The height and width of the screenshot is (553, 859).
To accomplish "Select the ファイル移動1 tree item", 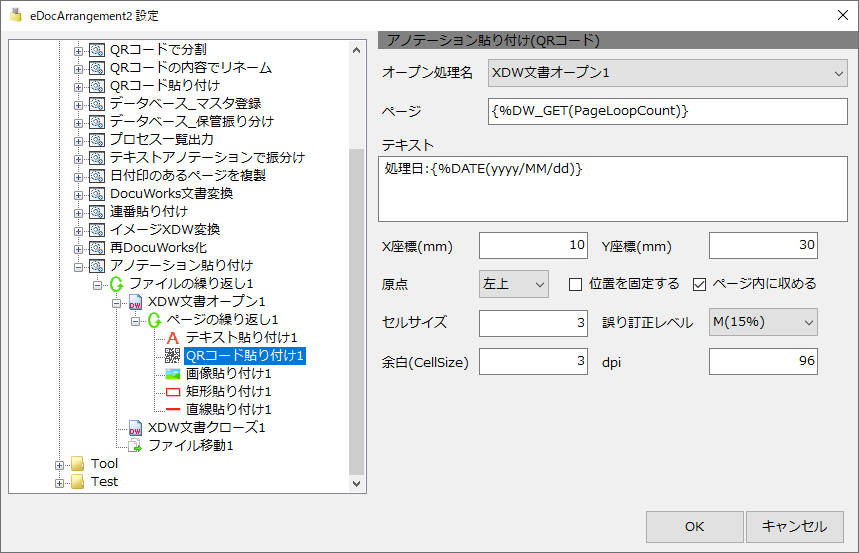I will pyautogui.click(x=190, y=446).
